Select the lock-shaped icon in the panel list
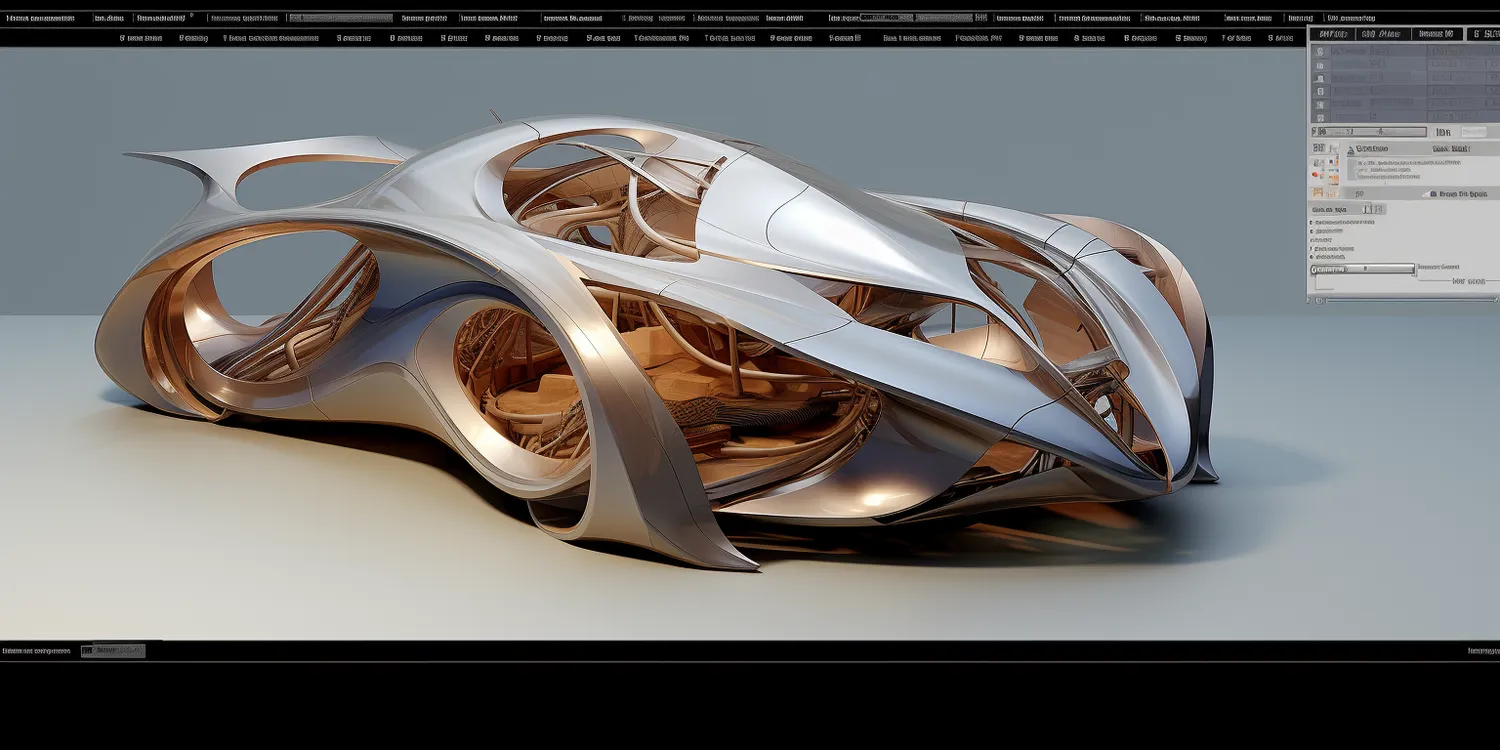The width and height of the screenshot is (1500, 750). (1320, 79)
